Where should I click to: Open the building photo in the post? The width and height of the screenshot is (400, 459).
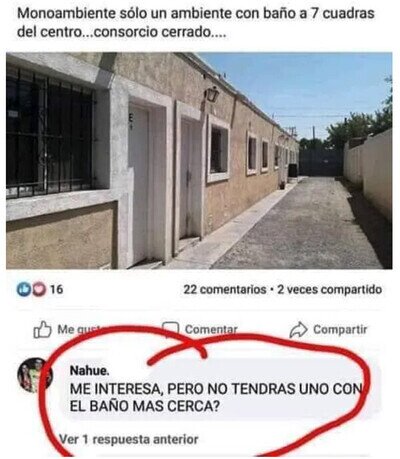[199, 160]
